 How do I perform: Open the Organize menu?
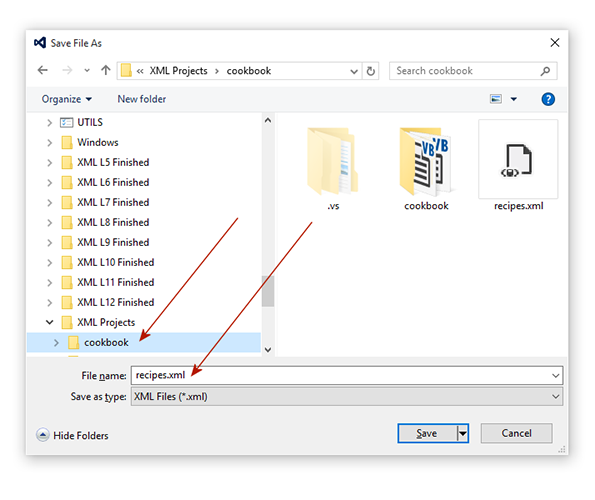point(67,99)
